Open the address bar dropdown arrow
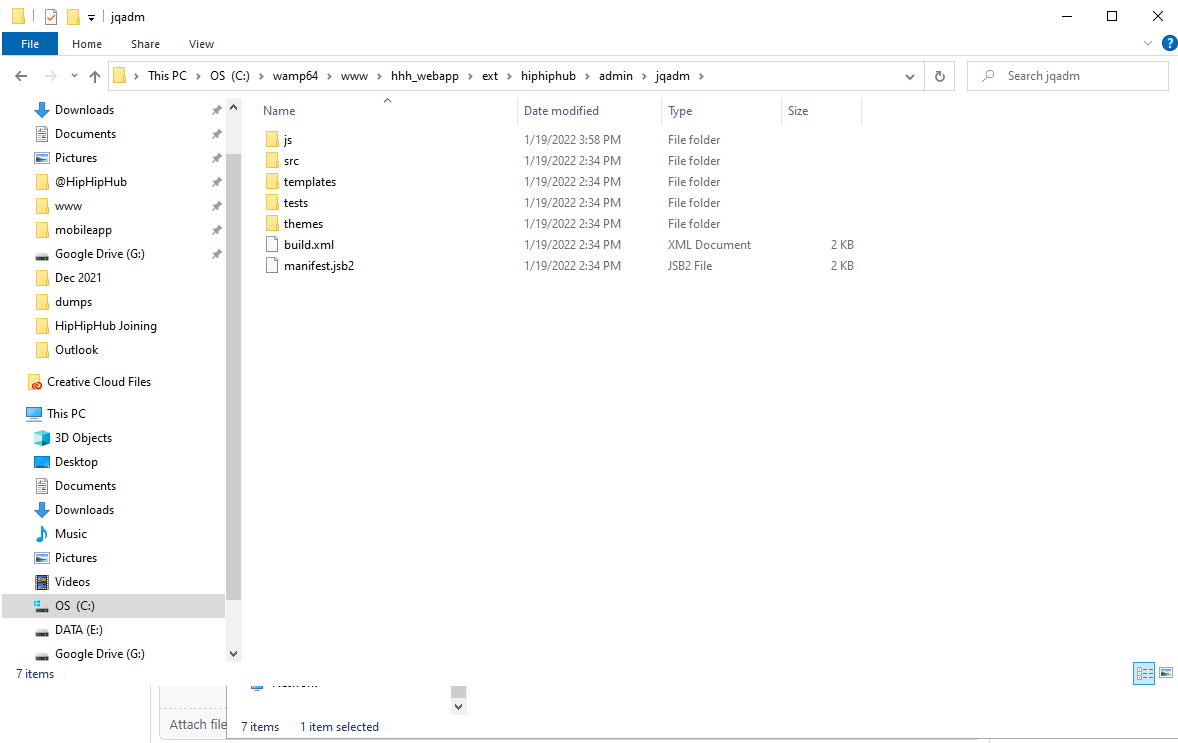Viewport: 1178px width, 743px height. pos(909,75)
